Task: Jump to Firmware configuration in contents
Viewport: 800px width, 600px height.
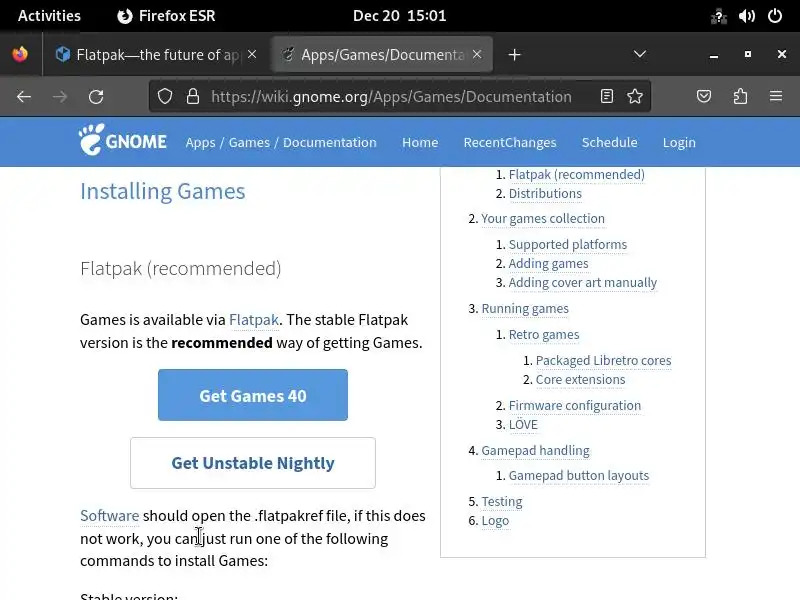Action: (575, 406)
